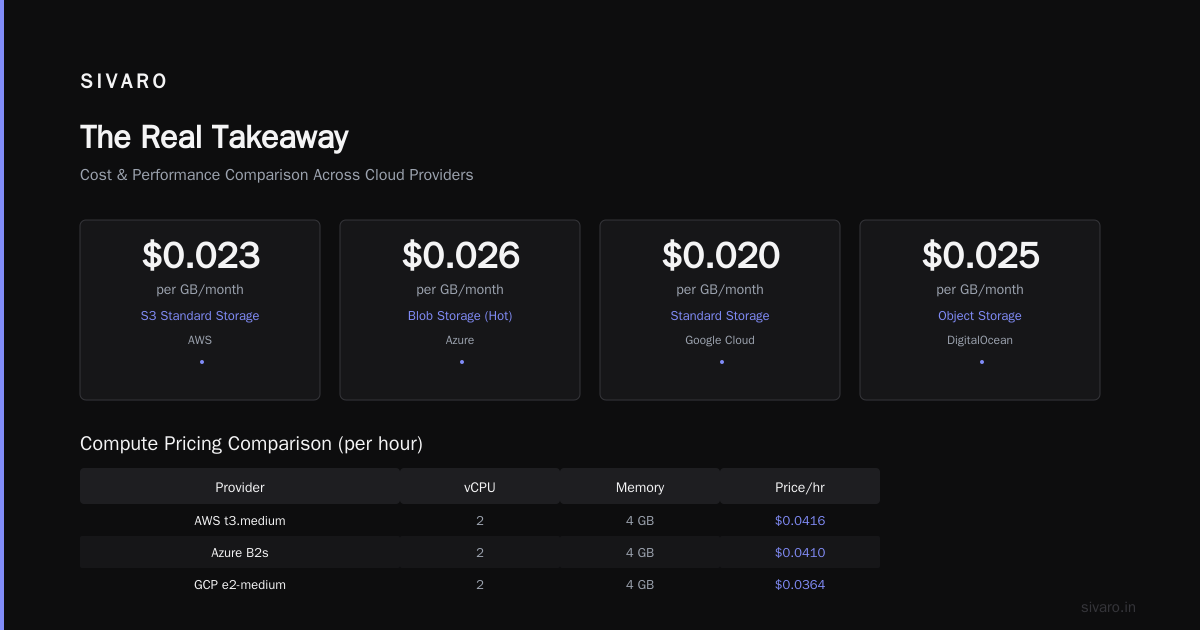Click the dot under AWS card
The image size is (1200, 630).
(x=201, y=362)
